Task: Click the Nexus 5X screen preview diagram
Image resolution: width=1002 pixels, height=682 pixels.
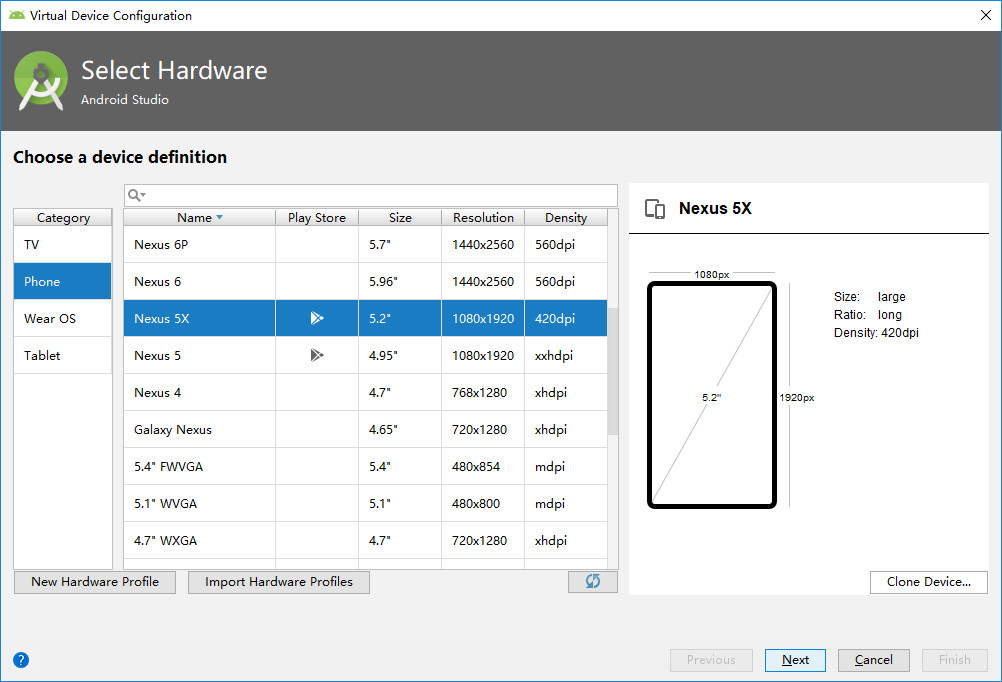Action: (711, 395)
